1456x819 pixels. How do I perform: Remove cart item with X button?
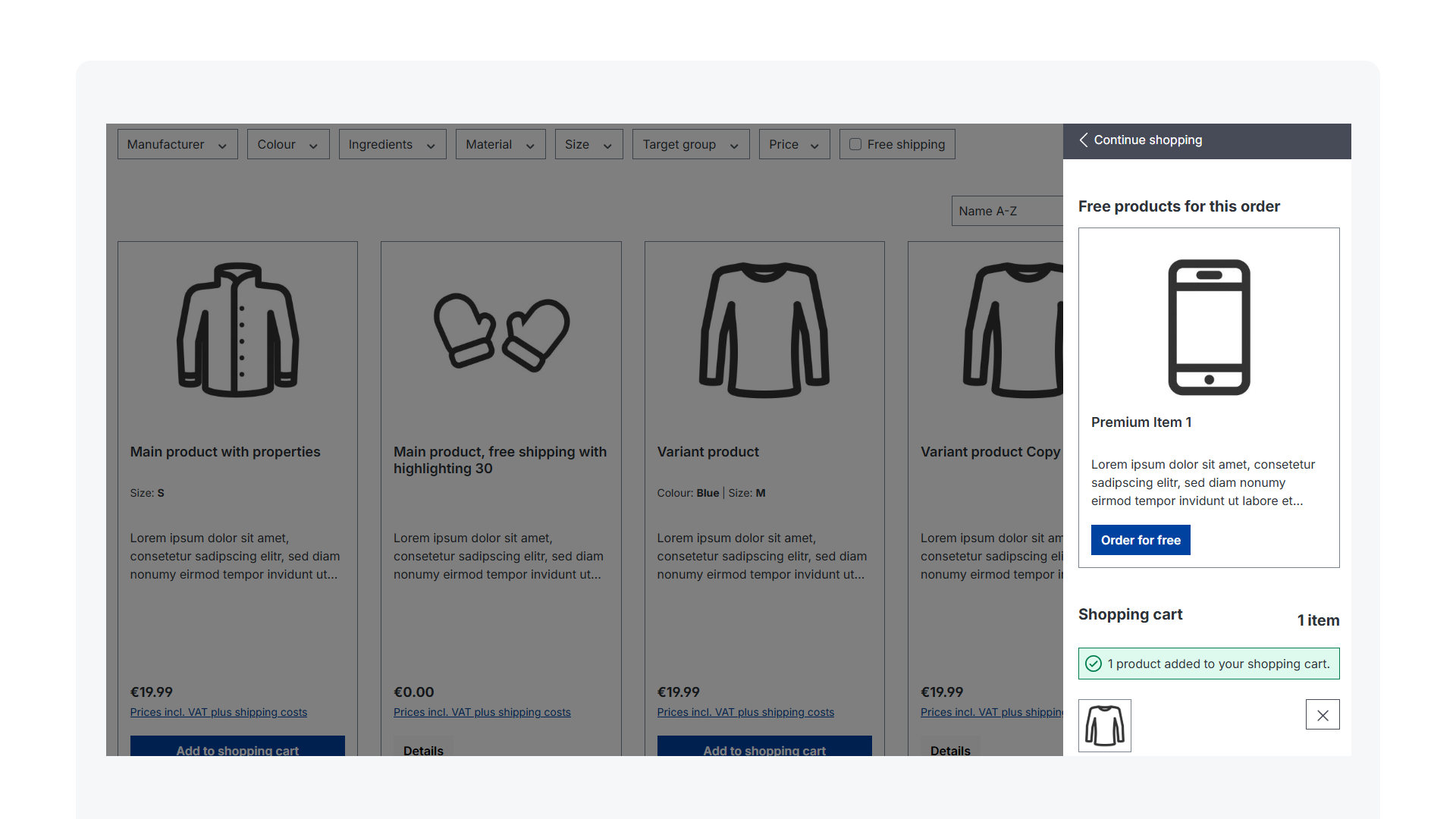(x=1323, y=715)
